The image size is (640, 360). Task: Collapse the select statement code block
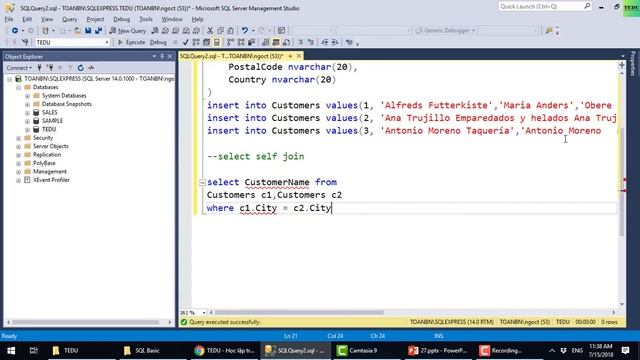202,182
